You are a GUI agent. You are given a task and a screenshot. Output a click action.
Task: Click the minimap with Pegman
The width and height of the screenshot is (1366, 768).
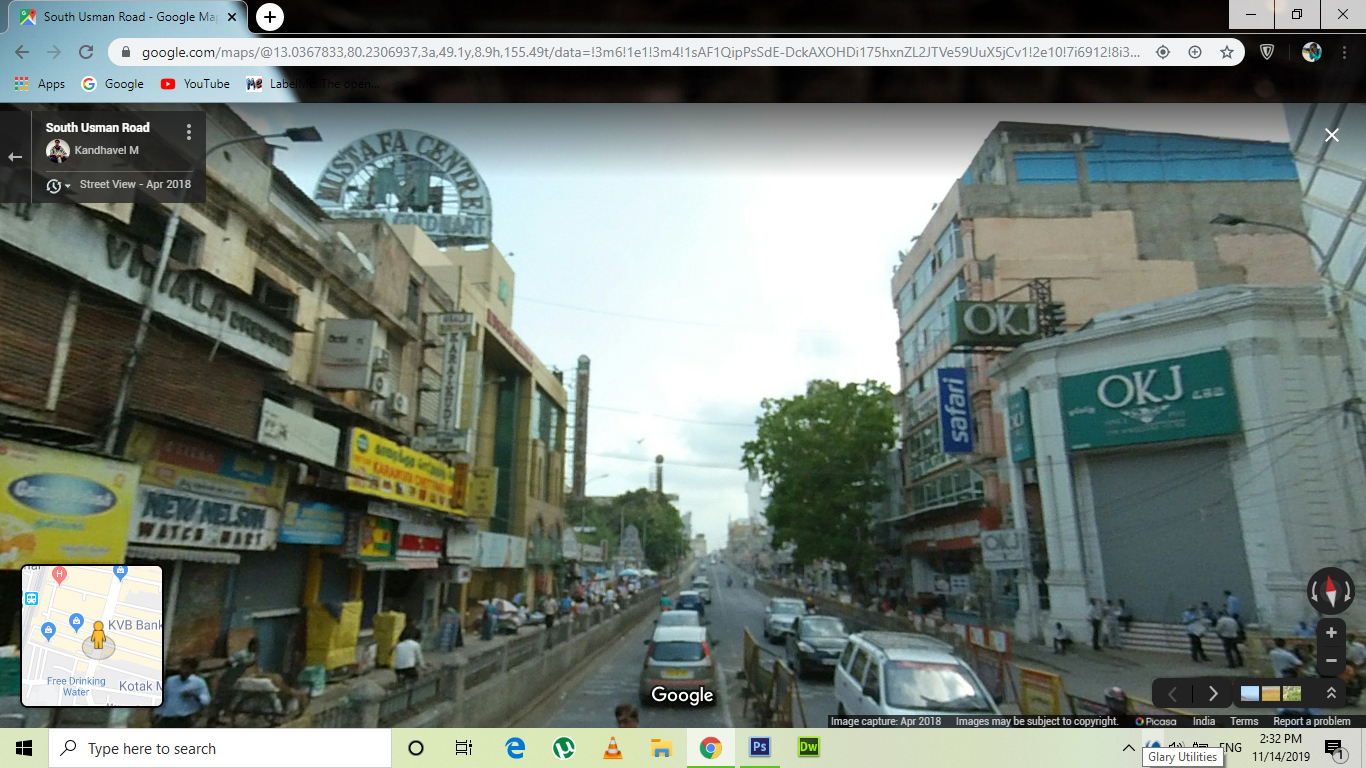click(92, 636)
